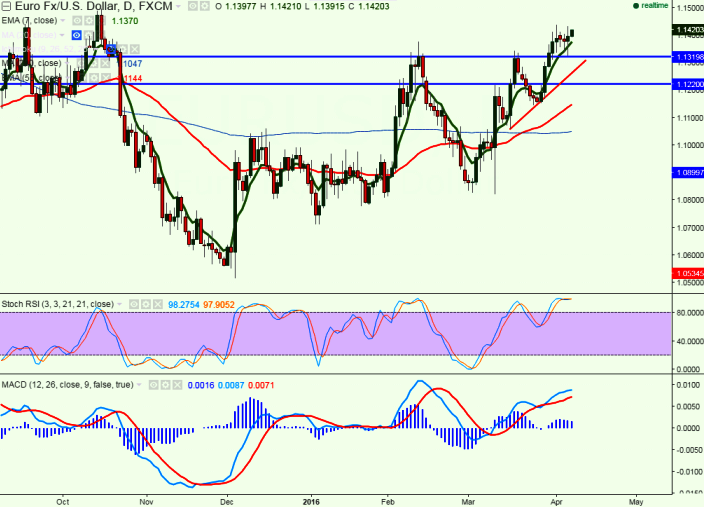Open EMA (55, close) settings gear
Viewport: 704px width, 509px height.
93,78
